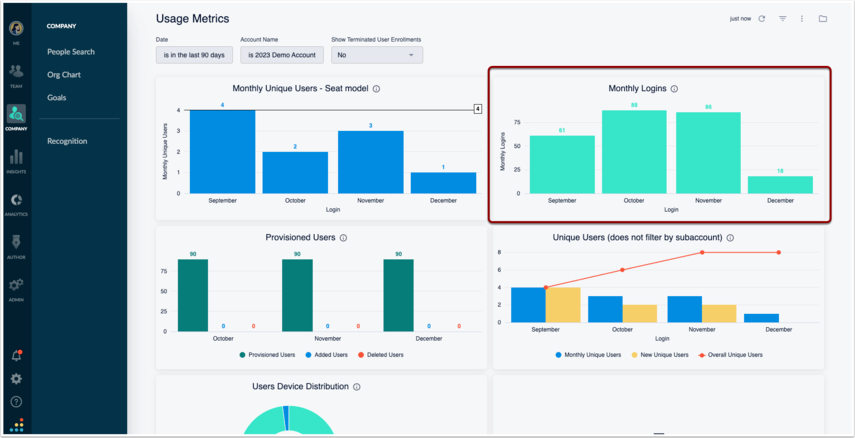Image resolution: width=855 pixels, height=438 pixels.
Task: Select the Company sidebar icon
Action: point(16,113)
